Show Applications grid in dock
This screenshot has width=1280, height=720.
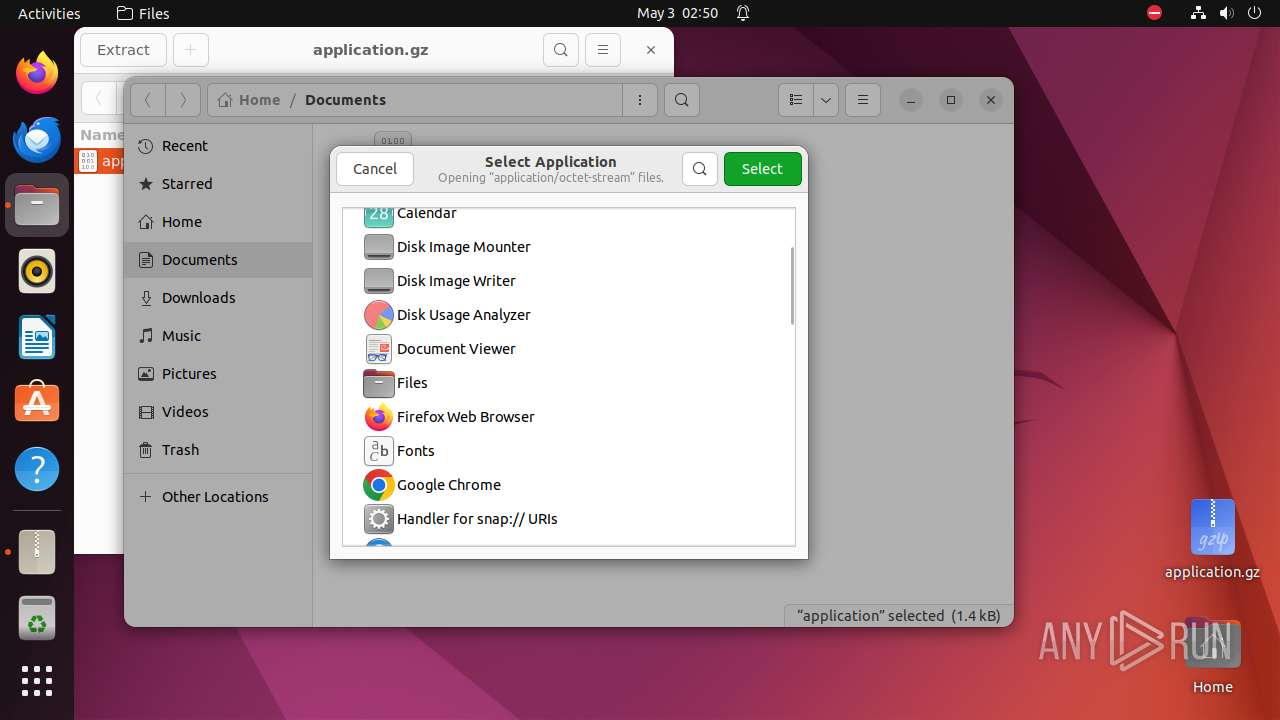[37, 681]
